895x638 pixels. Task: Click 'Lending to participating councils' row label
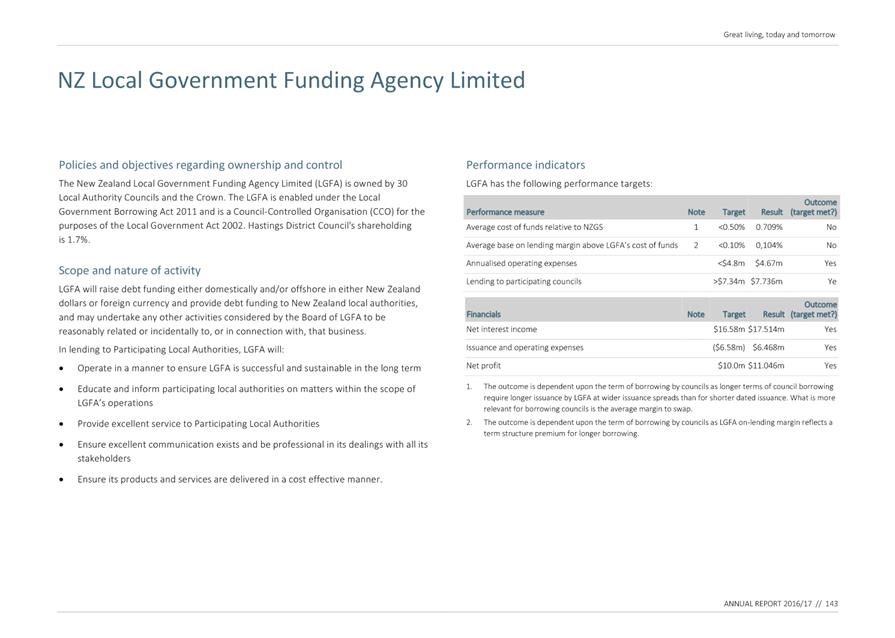(523, 282)
